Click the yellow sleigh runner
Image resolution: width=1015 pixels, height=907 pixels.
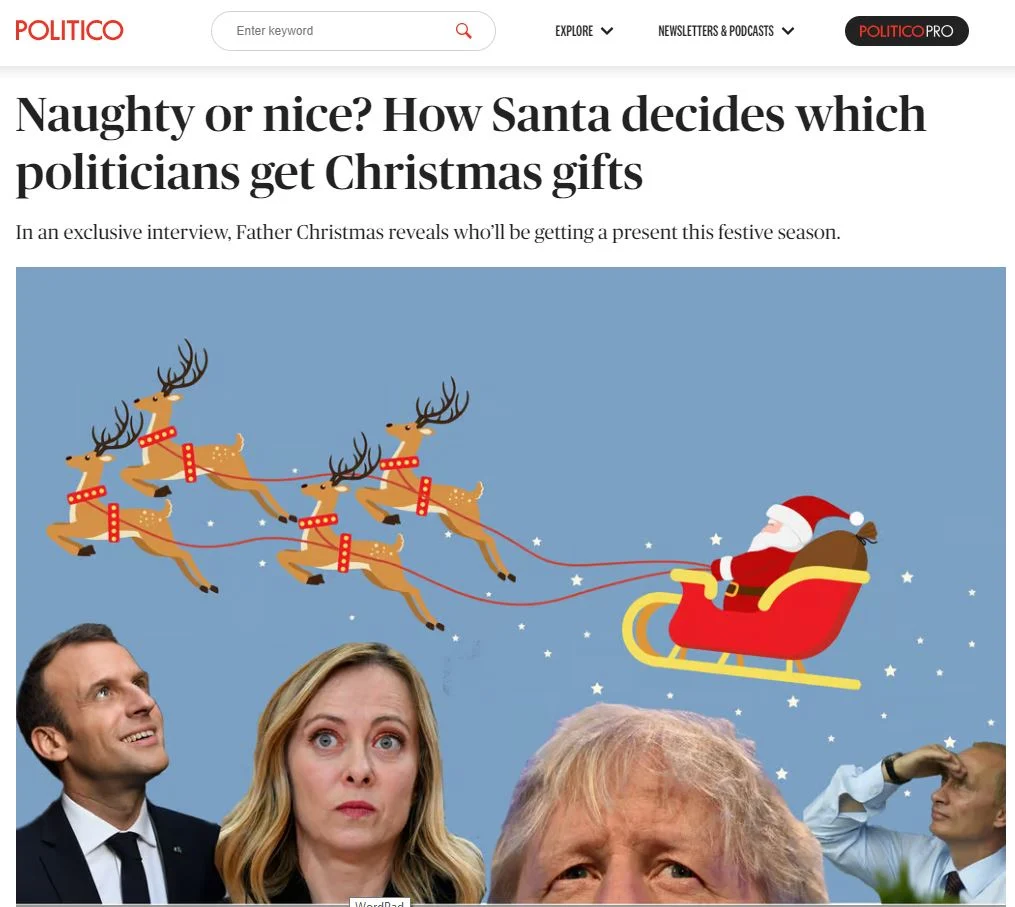coord(738,654)
